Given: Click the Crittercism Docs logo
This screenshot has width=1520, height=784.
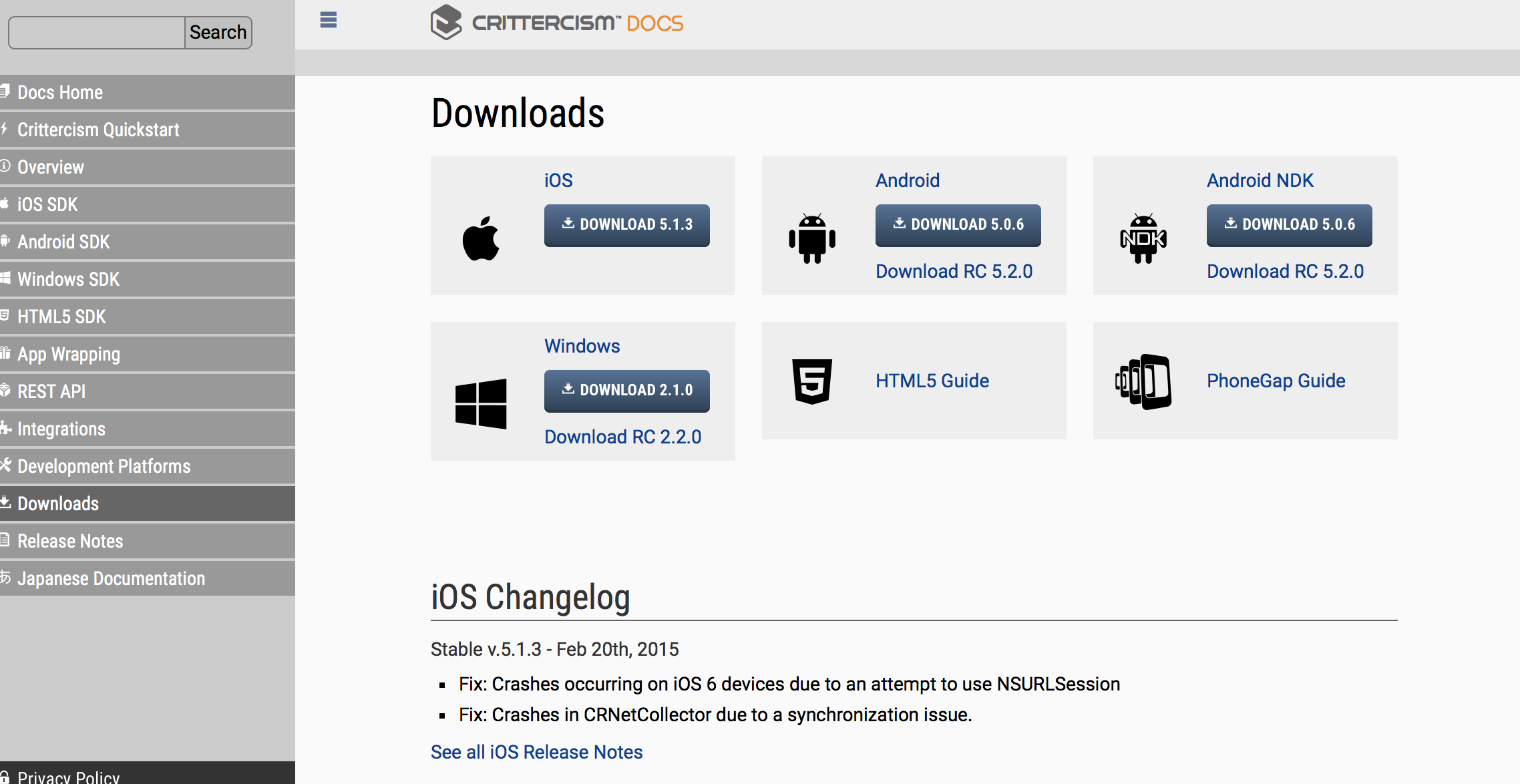Looking at the screenshot, I should pyautogui.click(x=557, y=23).
